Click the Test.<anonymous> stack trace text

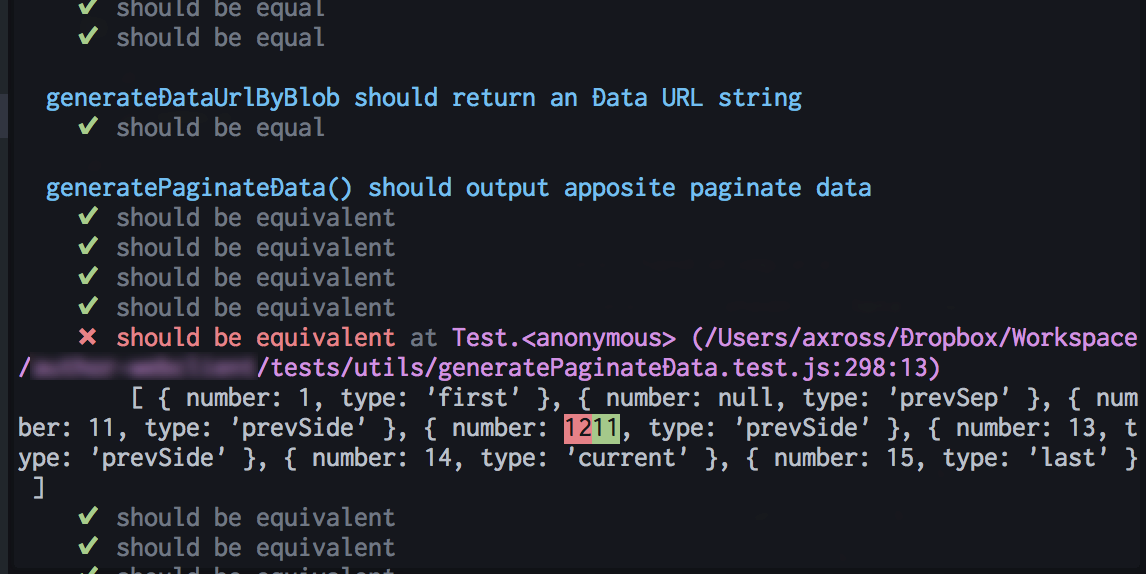[563, 338]
